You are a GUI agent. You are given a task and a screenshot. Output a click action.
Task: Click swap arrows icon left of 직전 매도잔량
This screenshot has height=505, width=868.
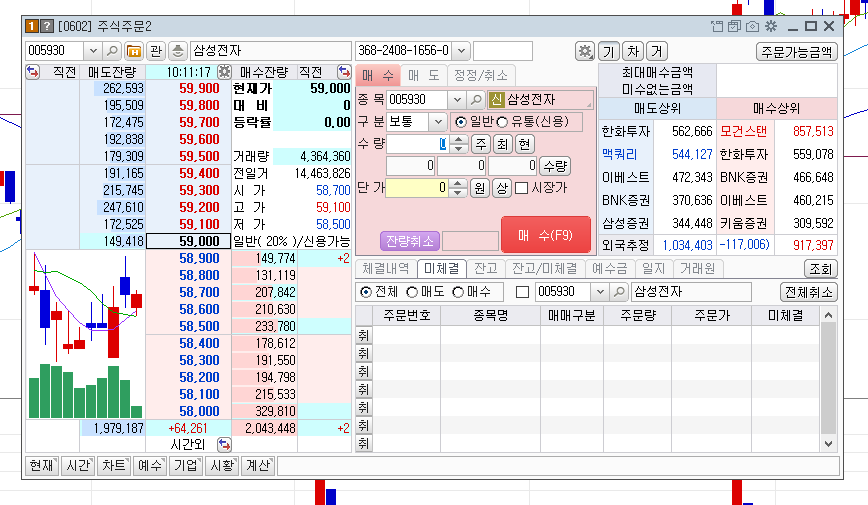pos(33,72)
